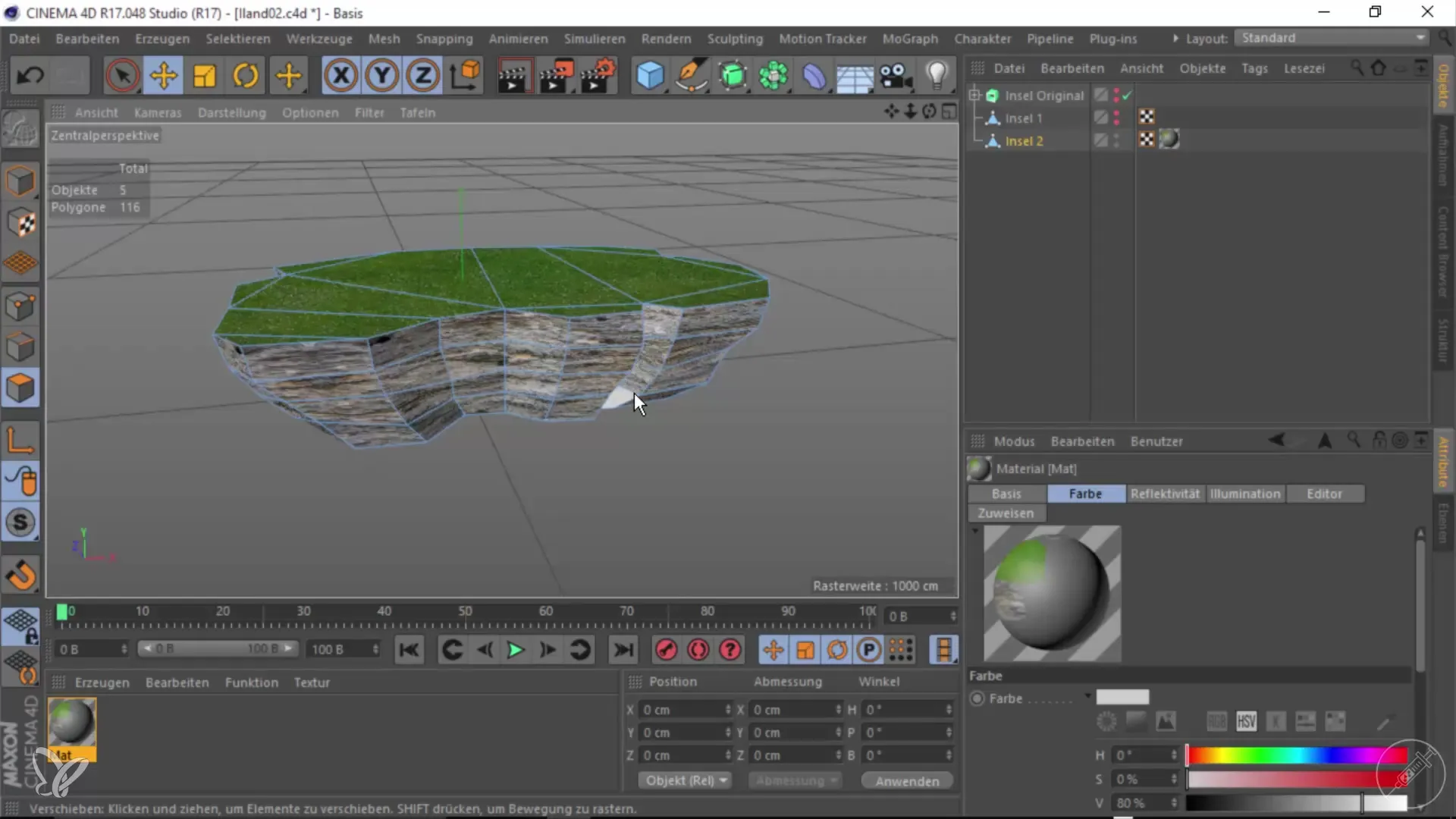The height and width of the screenshot is (819, 1456).
Task: Toggle the X axis lock
Action: click(341, 75)
